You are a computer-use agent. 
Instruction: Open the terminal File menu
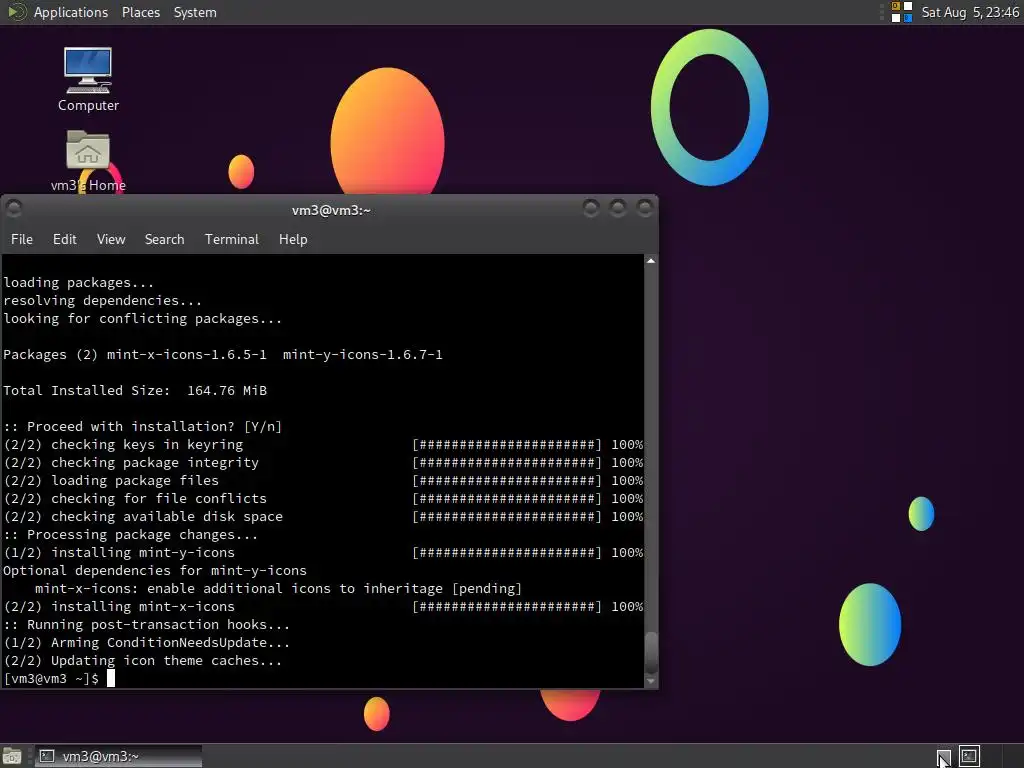pyautogui.click(x=22, y=239)
